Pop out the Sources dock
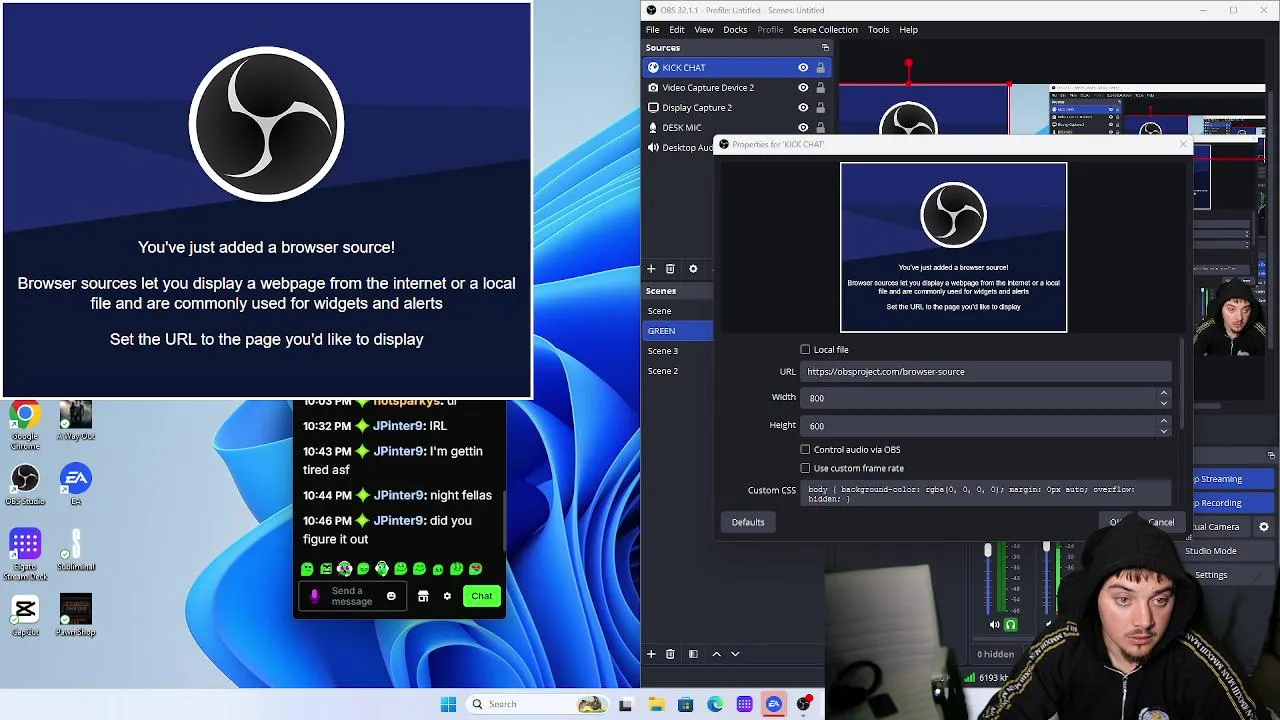 [825, 48]
